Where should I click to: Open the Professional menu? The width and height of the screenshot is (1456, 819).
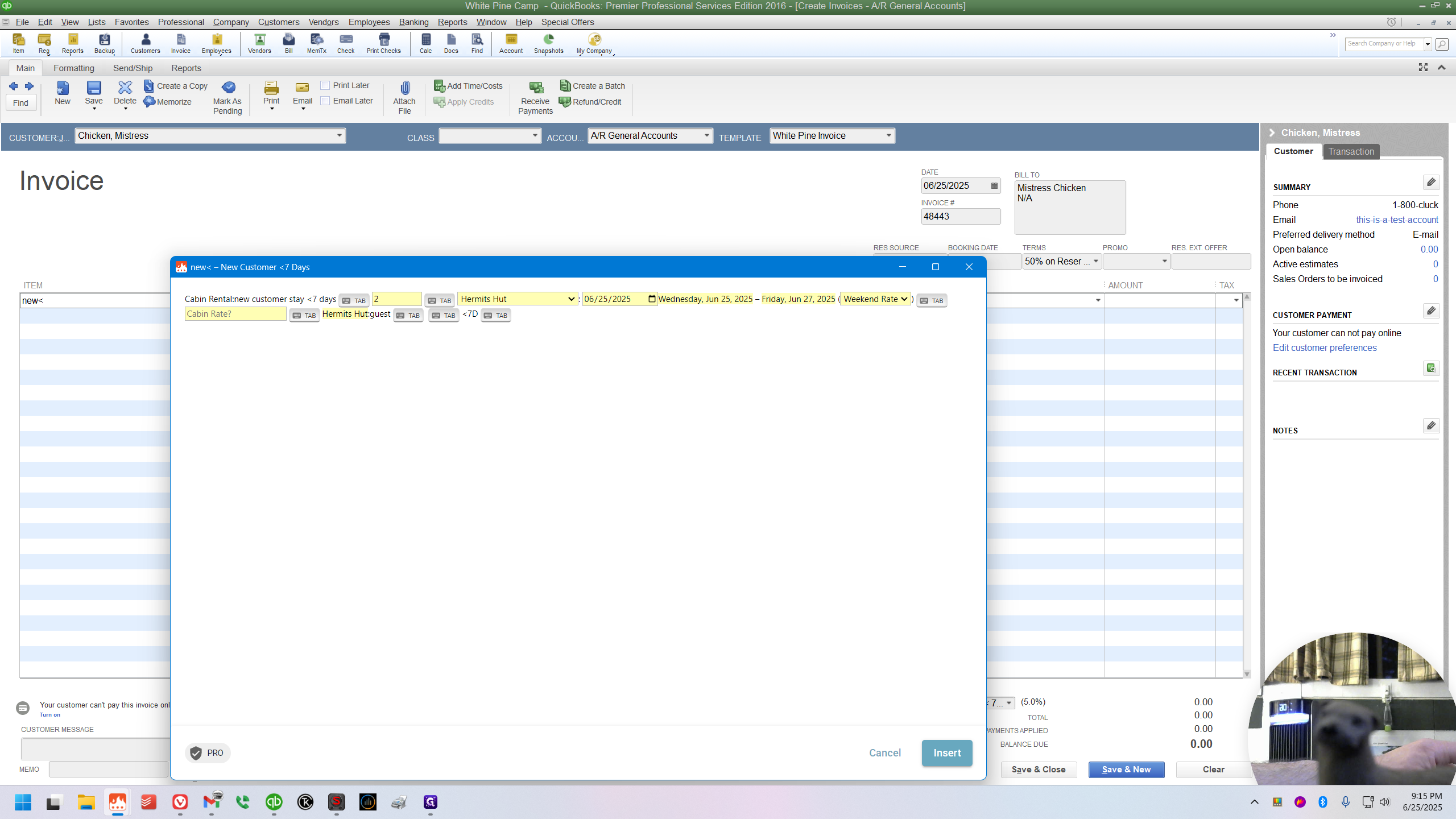(181, 22)
